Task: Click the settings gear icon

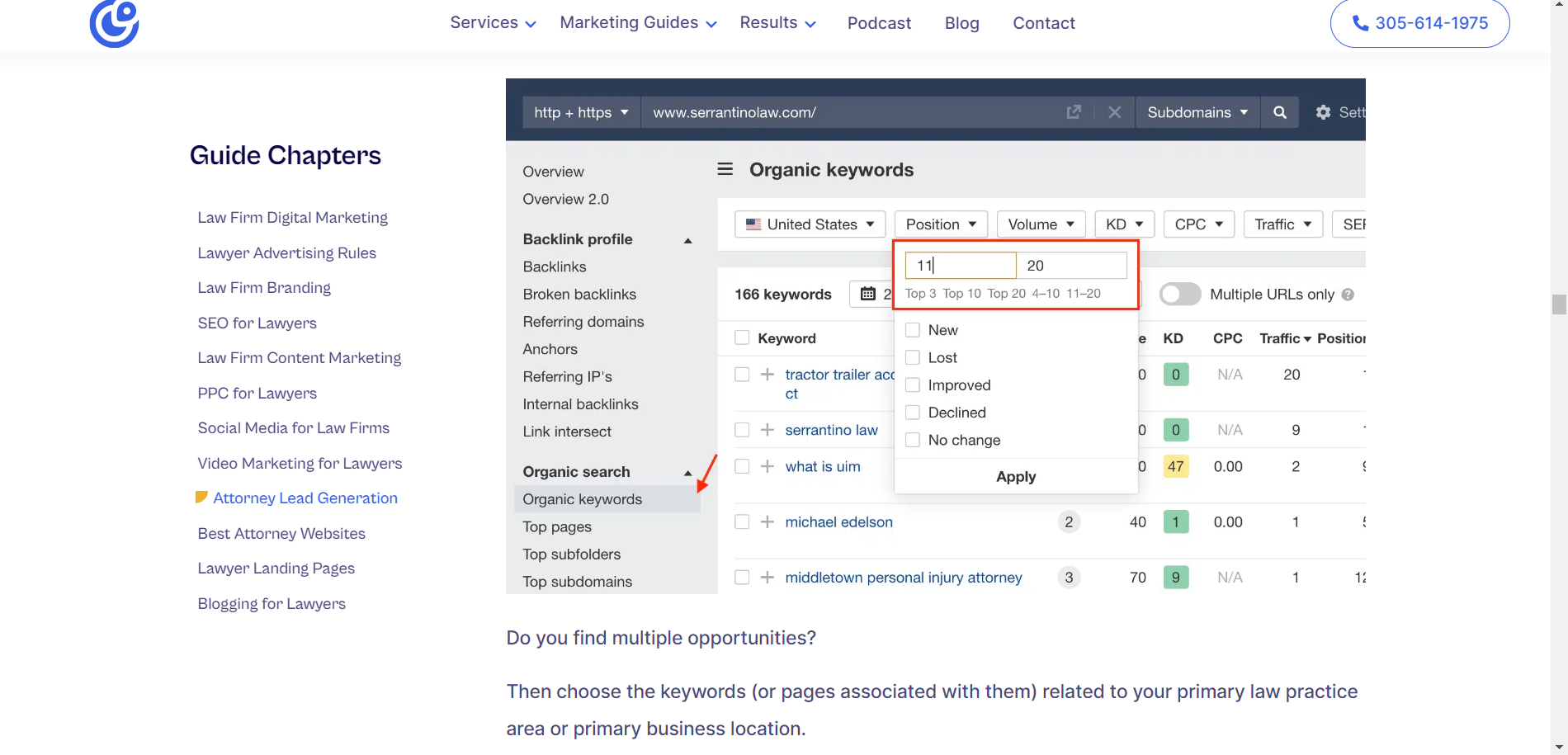Action: pyautogui.click(x=1323, y=112)
